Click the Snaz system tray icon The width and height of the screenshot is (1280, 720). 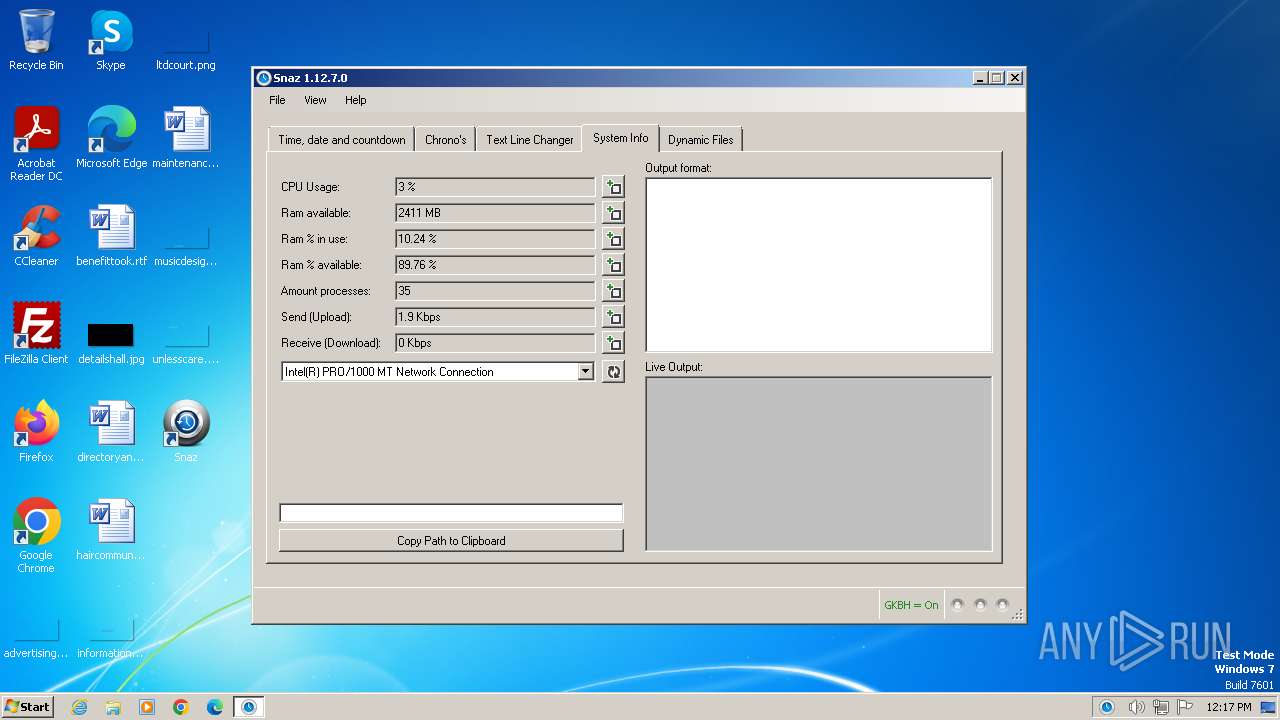coord(1107,707)
